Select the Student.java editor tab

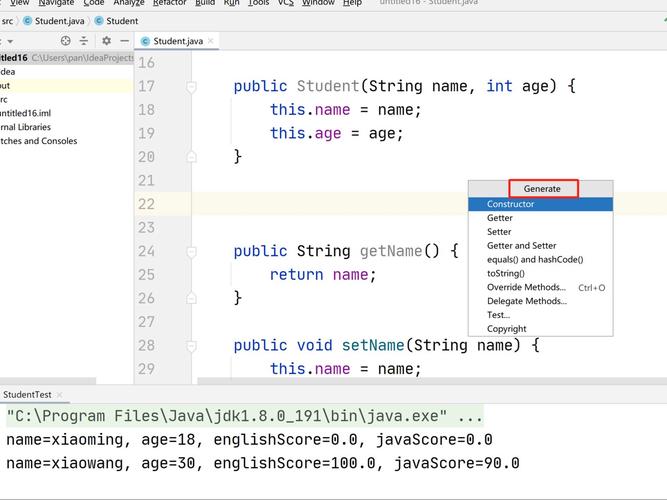(177, 41)
